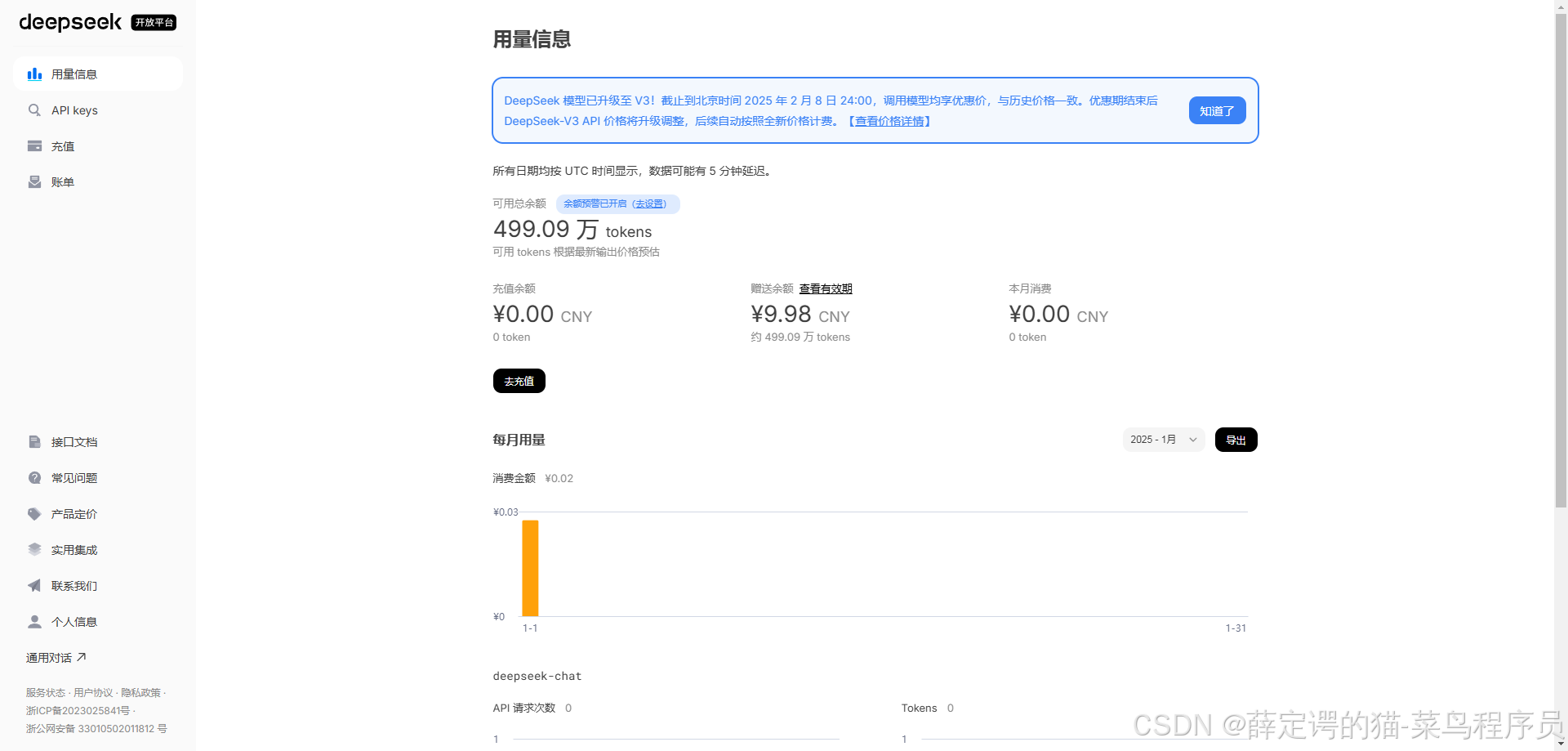
Task: Open the 实用集成 sidebar entry
Action: 98,550
